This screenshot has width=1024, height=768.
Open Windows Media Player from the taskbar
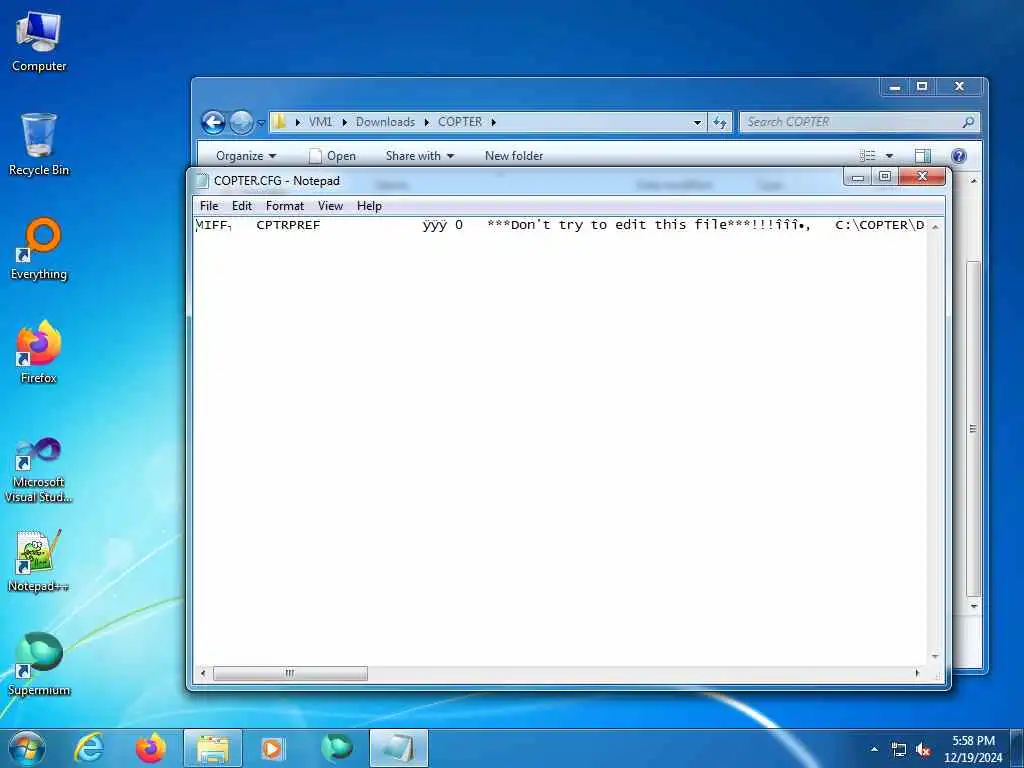272,748
